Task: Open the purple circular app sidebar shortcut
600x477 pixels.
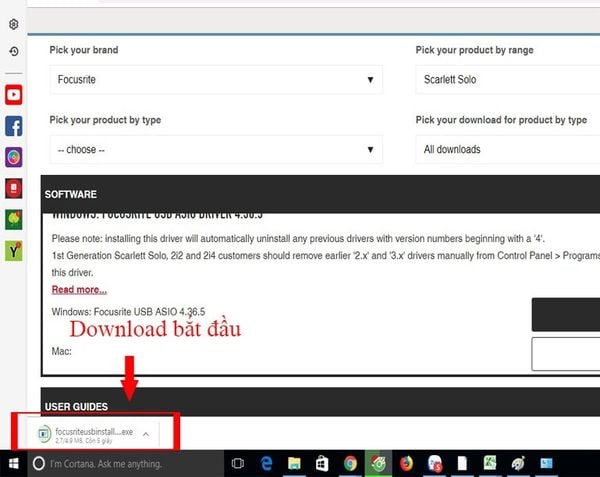Action: pos(14,157)
